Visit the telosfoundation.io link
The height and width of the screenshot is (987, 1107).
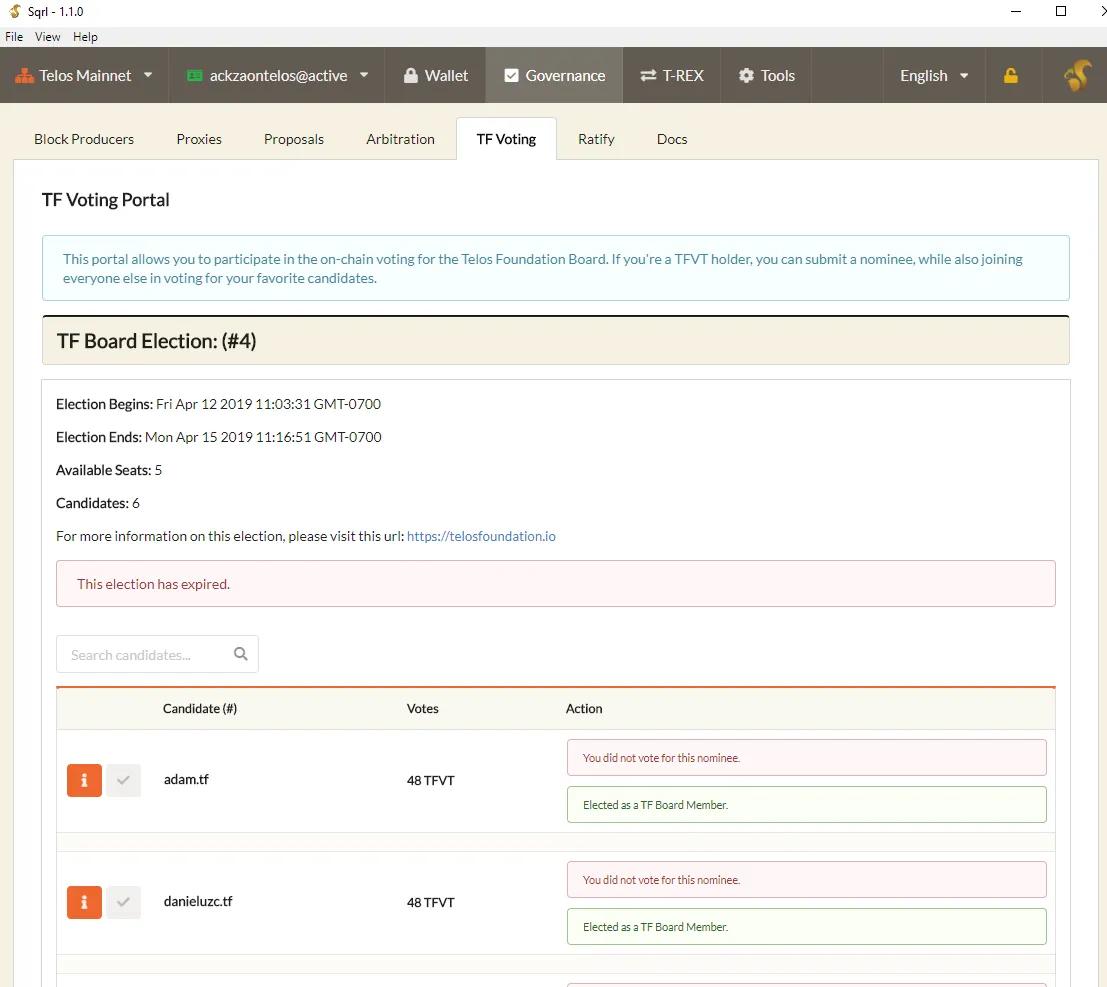point(481,536)
